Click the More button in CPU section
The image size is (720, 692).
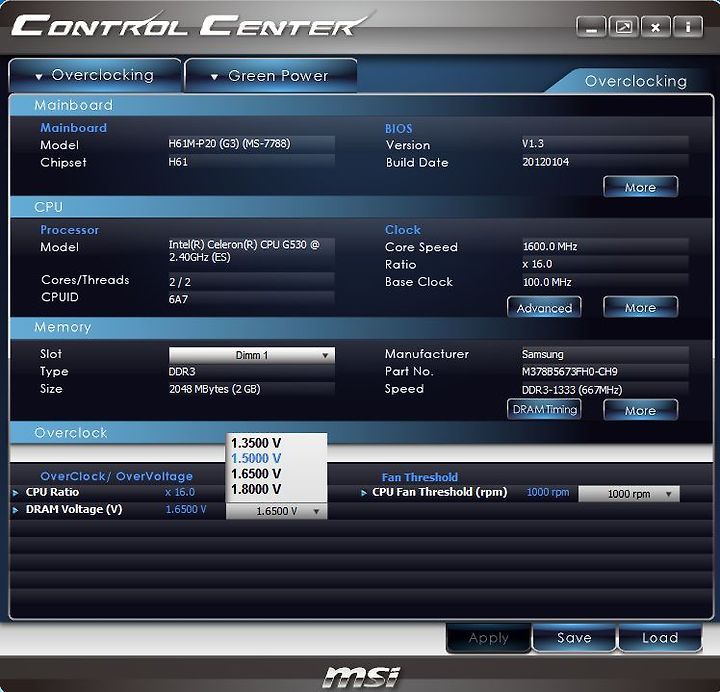click(x=641, y=308)
